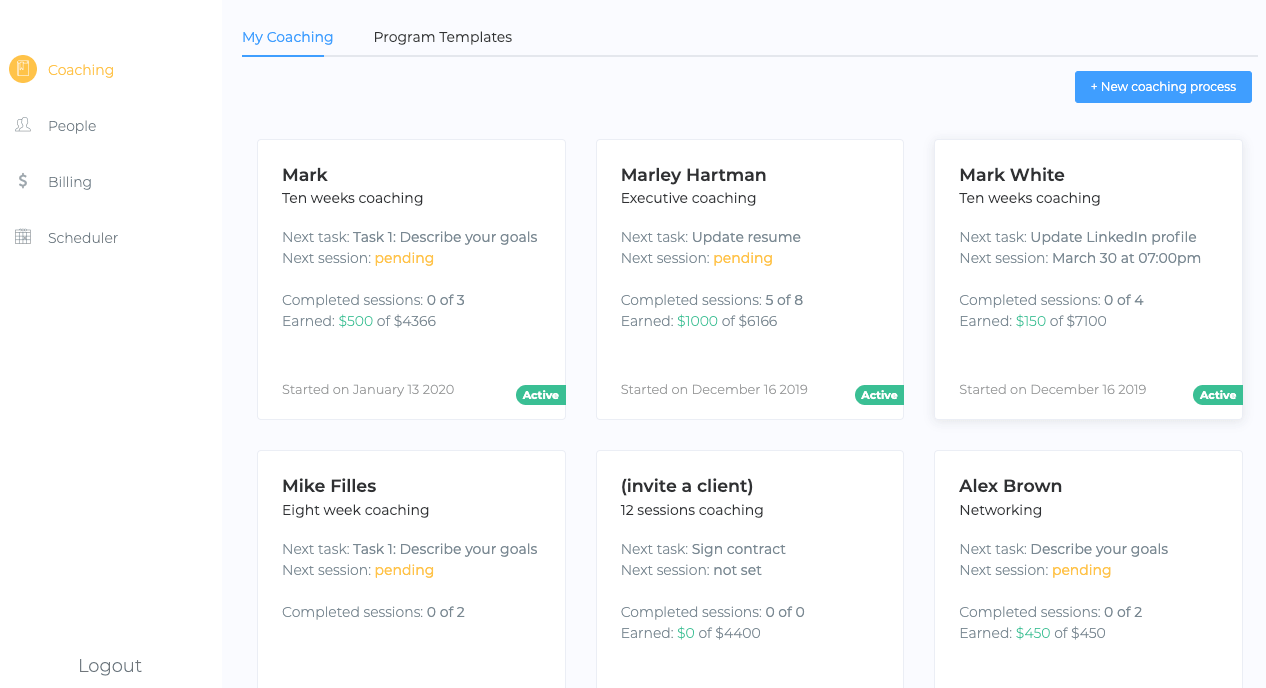
Task: Switch to the Program Templates tab
Action: pos(442,37)
